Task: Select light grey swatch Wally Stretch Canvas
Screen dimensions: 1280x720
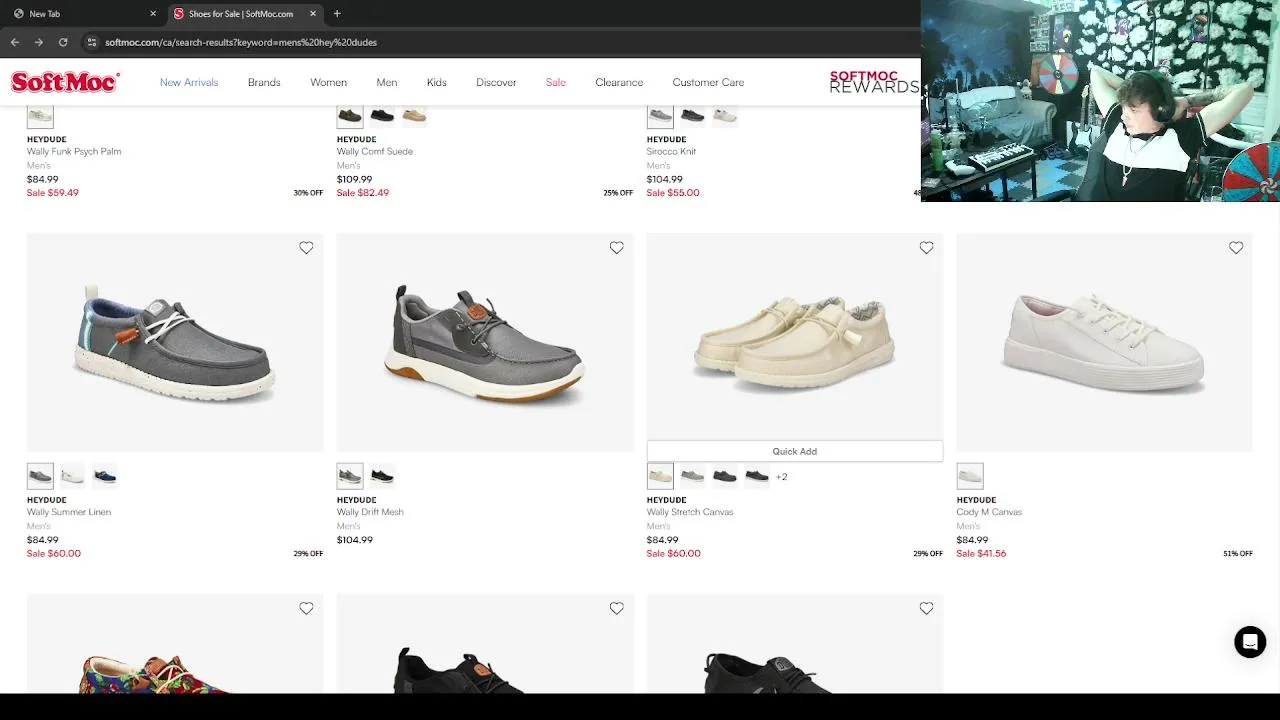Action: coord(692,476)
